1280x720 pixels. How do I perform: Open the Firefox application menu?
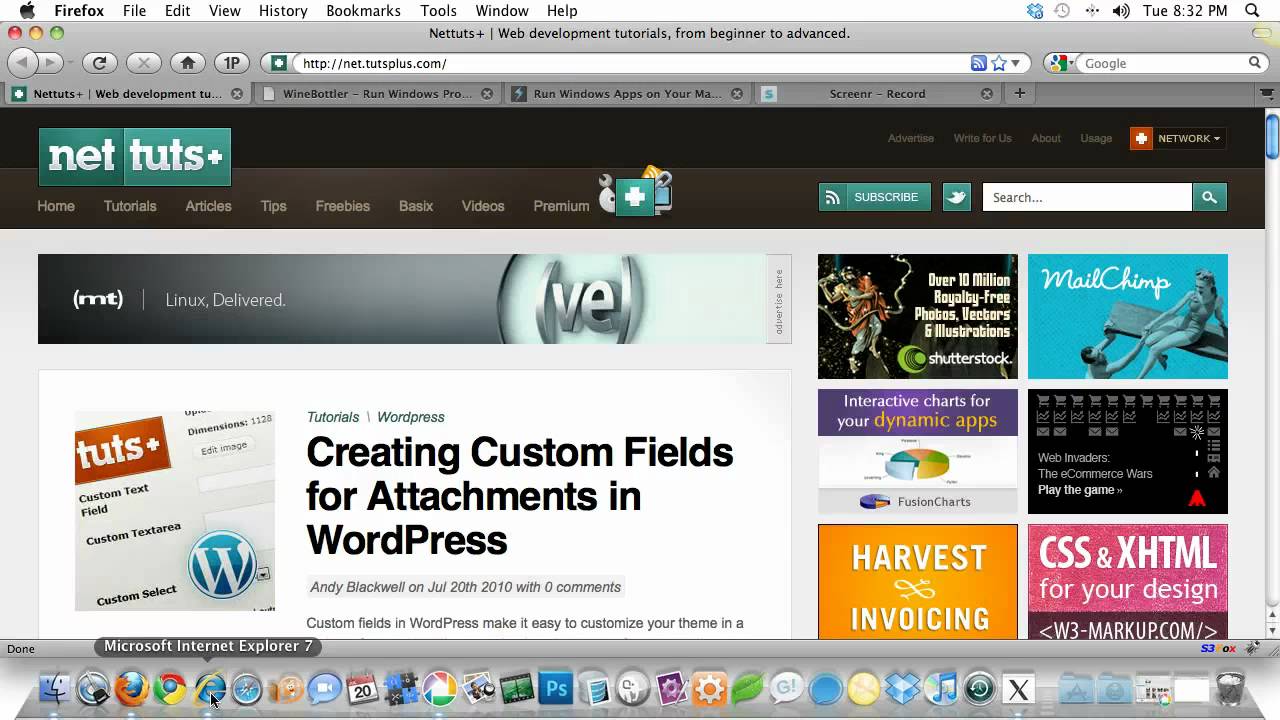pyautogui.click(x=79, y=11)
